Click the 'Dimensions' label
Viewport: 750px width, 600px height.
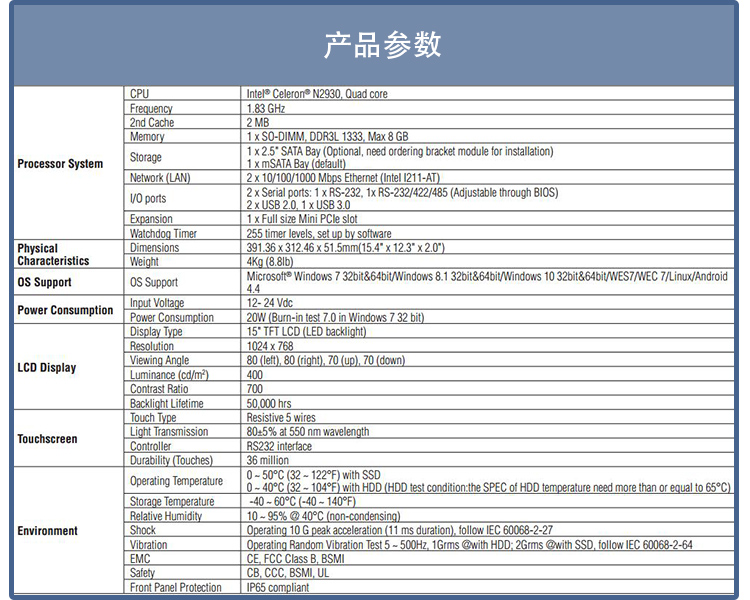click(154, 248)
